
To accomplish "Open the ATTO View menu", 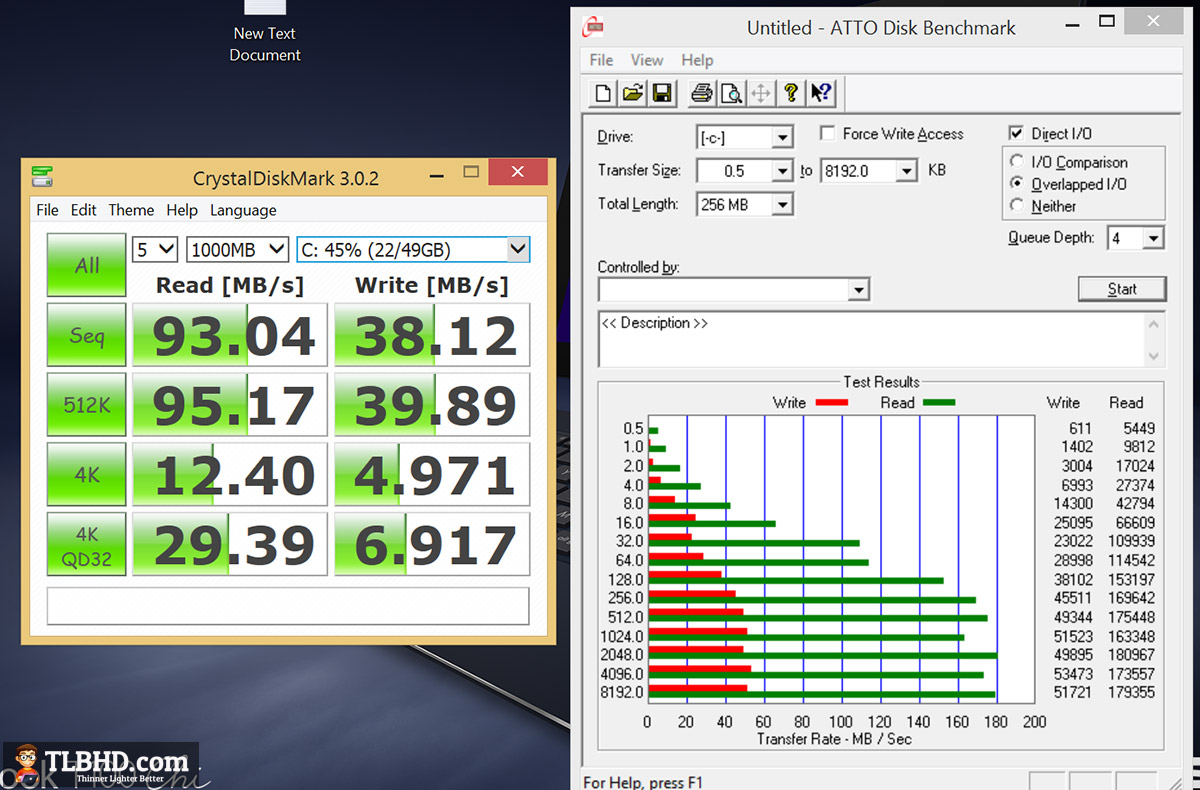I will point(647,60).
